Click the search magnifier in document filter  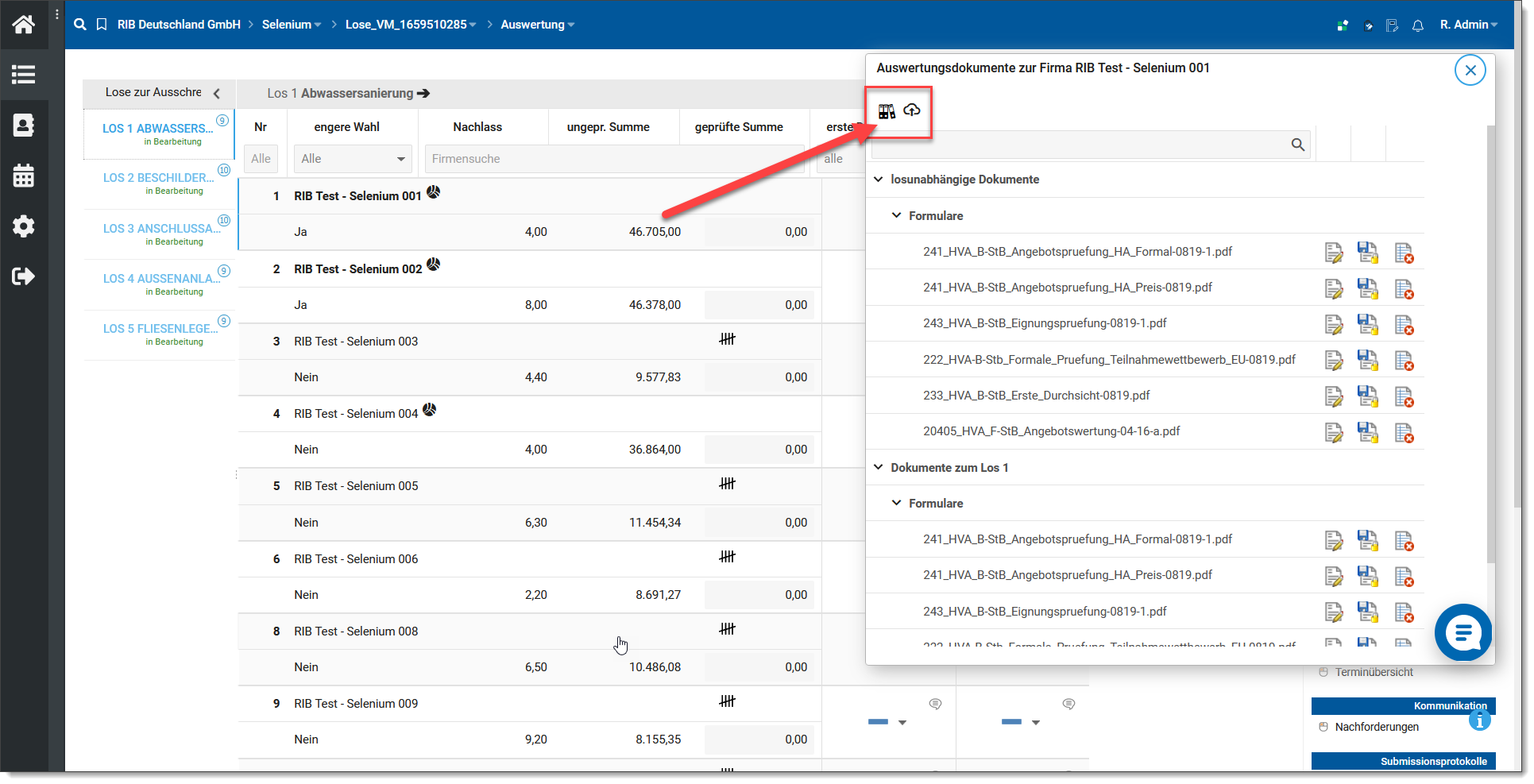tap(1297, 145)
